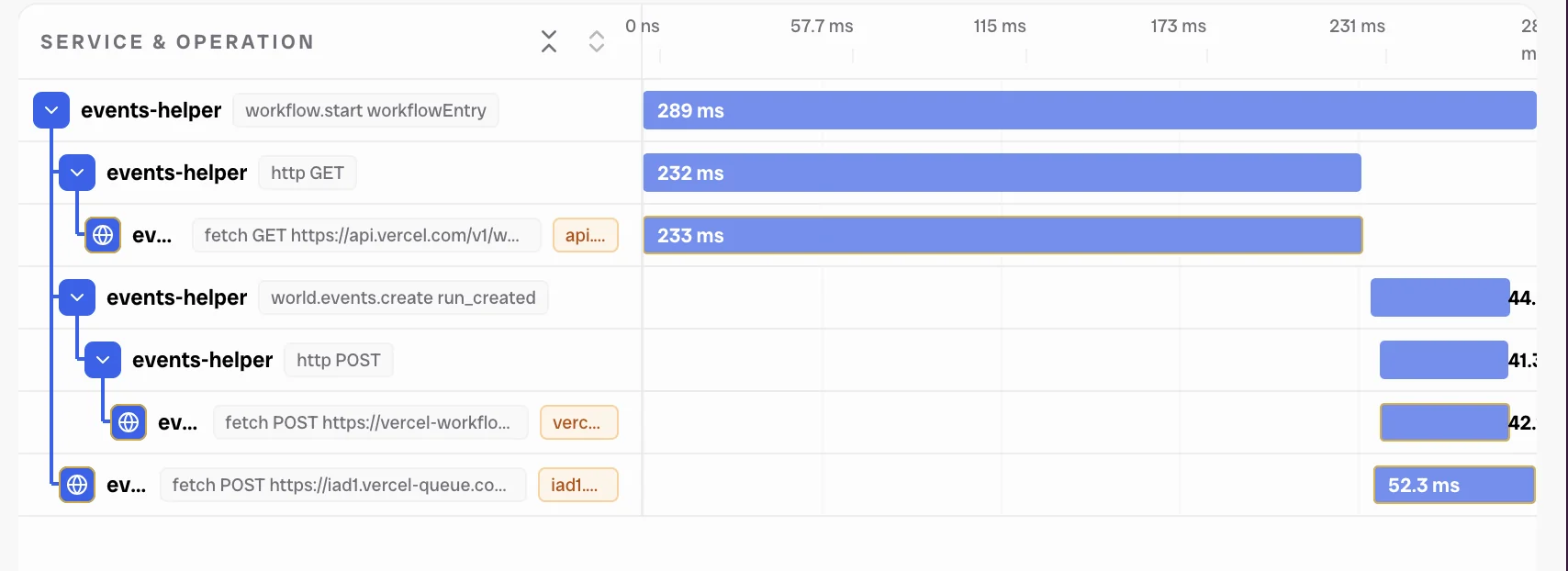The height and width of the screenshot is (571, 1568).
Task: Click the events-helper name in the root row
Action: [x=151, y=110]
